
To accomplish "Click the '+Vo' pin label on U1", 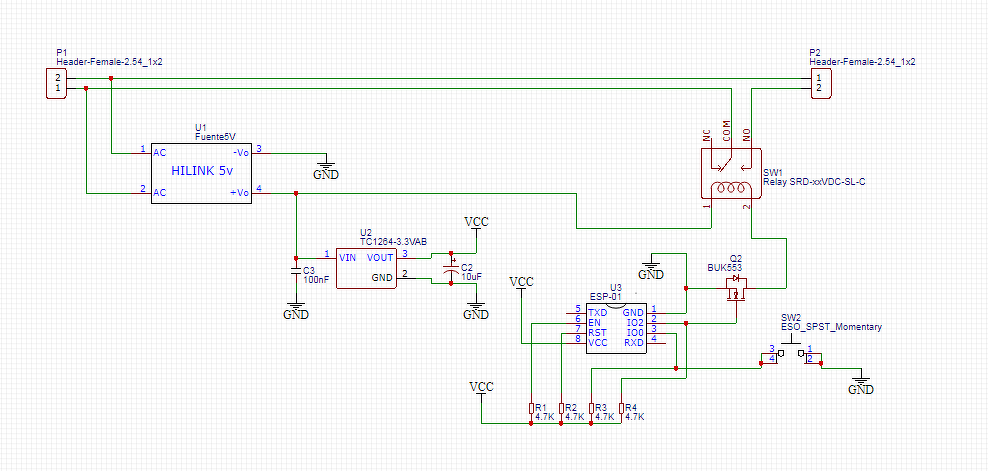I will tap(240, 193).
